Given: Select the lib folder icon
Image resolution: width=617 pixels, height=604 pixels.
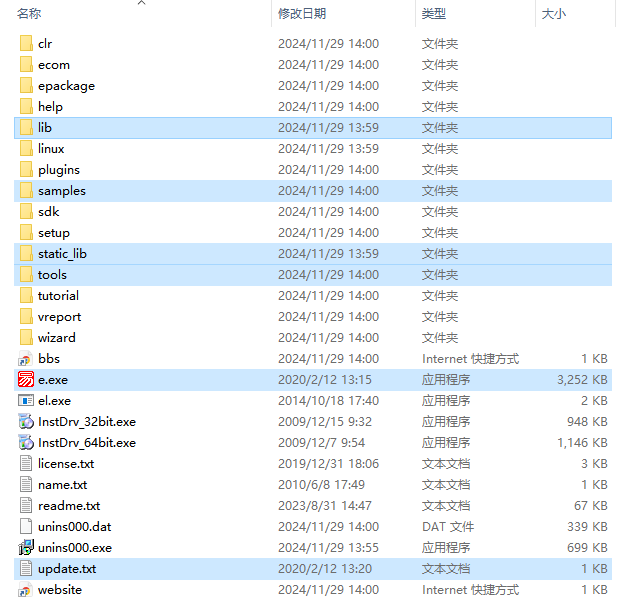Looking at the screenshot, I should pos(26,128).
